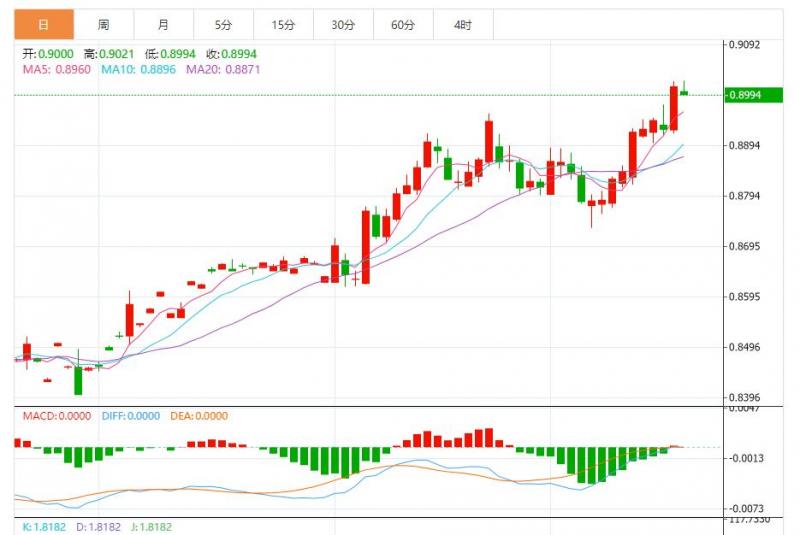
Task: Select the 4时 timeframe tab
Action: coord(463,24)
